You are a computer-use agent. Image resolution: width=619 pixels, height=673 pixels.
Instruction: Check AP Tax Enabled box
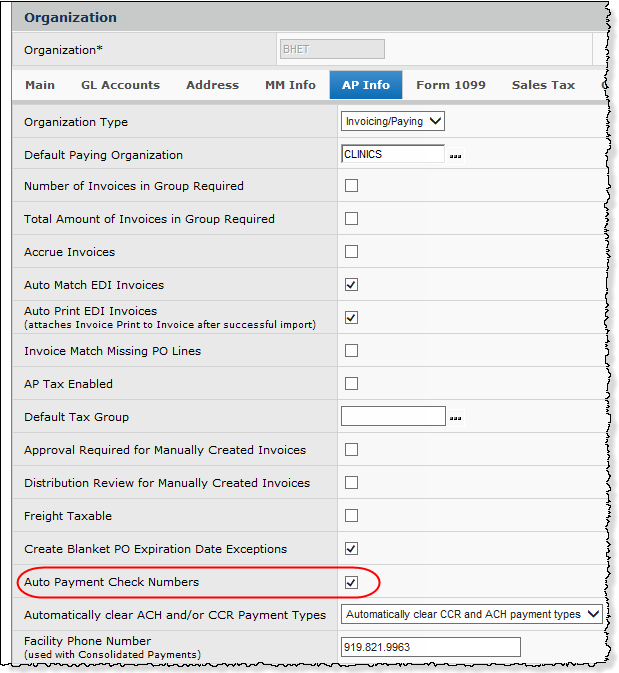tap(351, 383)
